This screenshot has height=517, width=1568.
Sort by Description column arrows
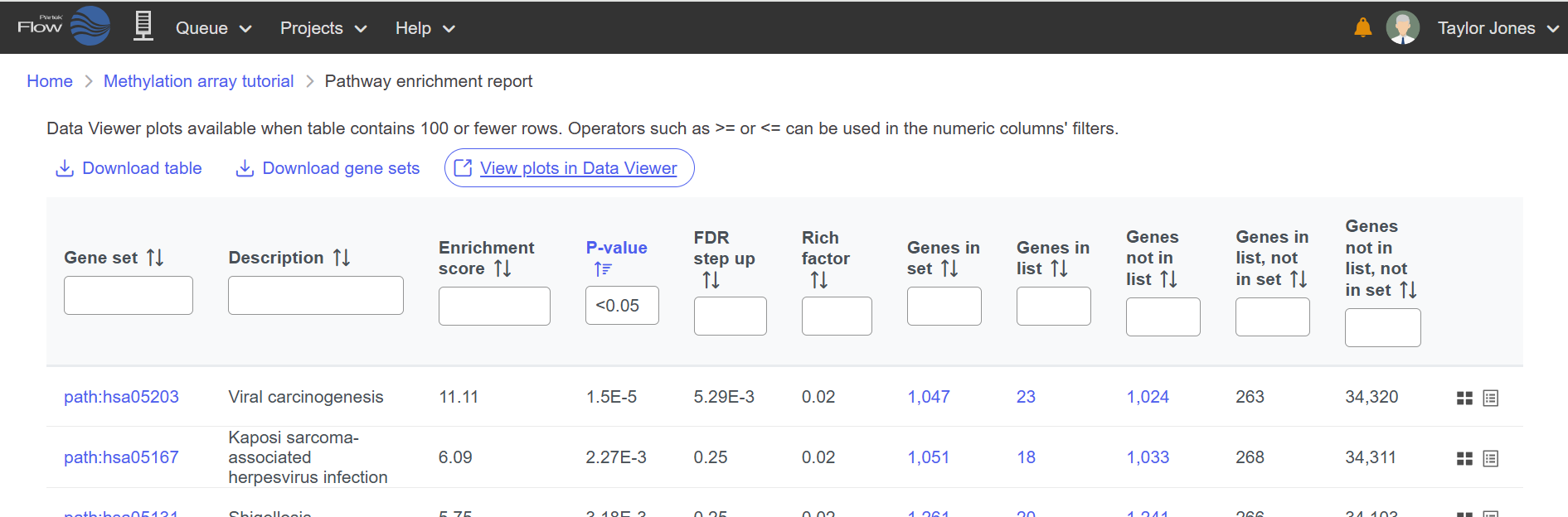click(x=342, y=258)
